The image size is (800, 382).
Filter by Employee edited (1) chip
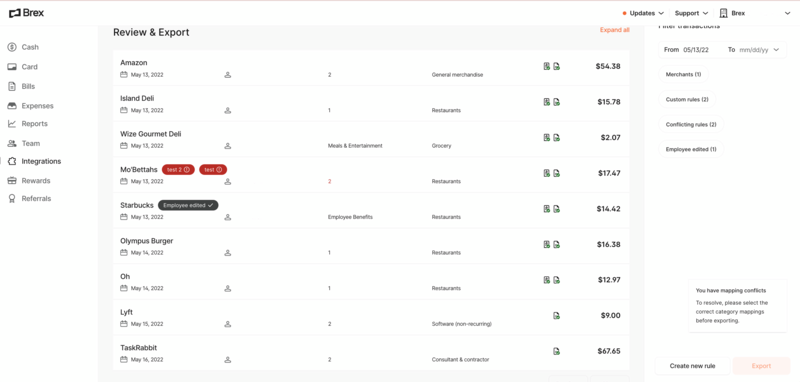[691, 149]
